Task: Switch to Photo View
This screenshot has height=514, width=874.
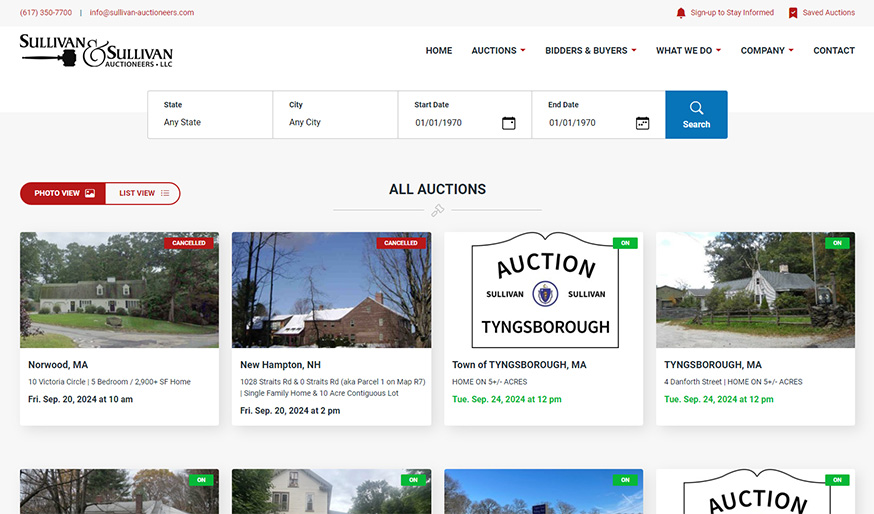Action: [x=63, y=193]
